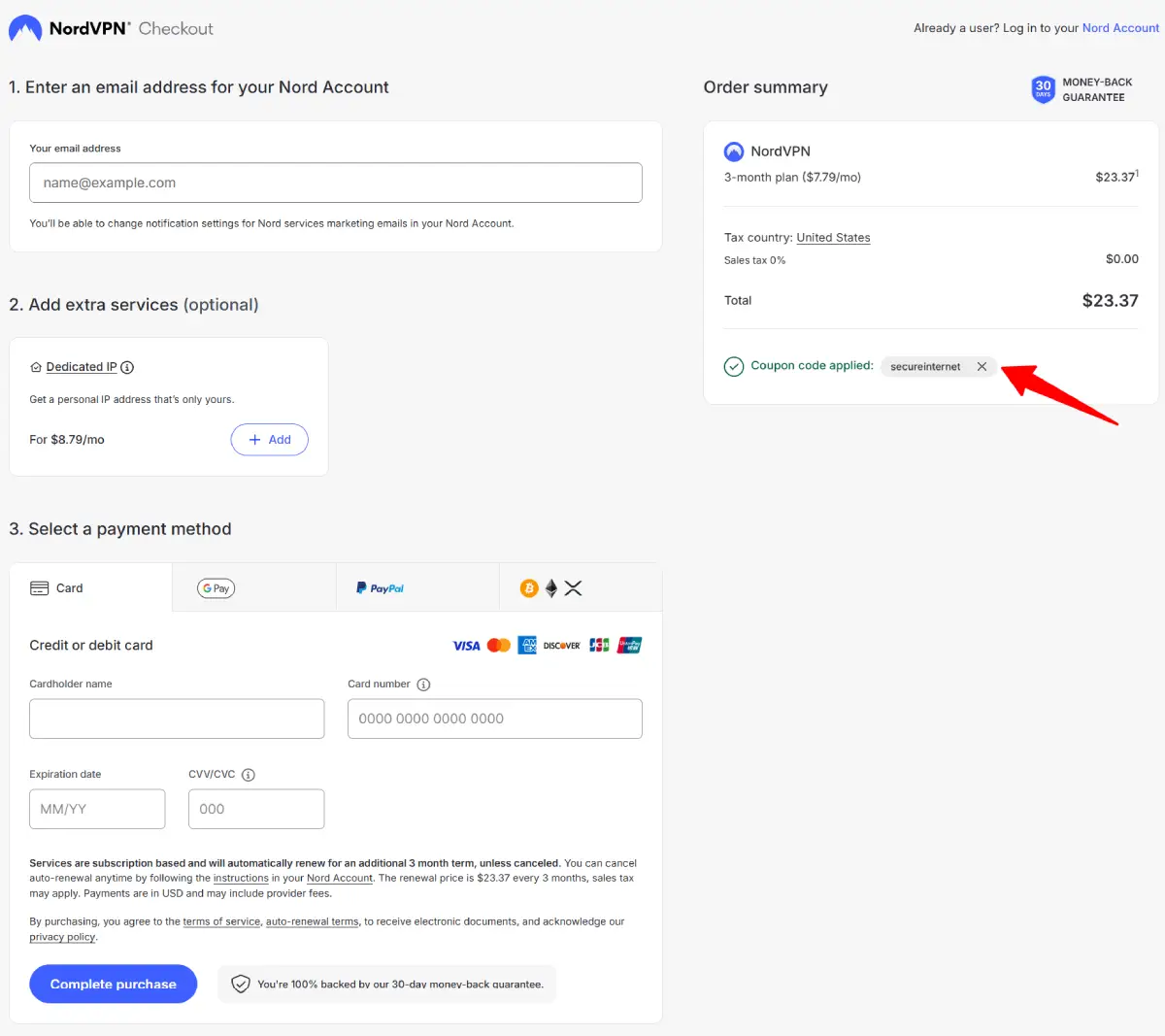Select the PayPal payment tab
The image size is (1165, 1036).
(x=417, y=588)
